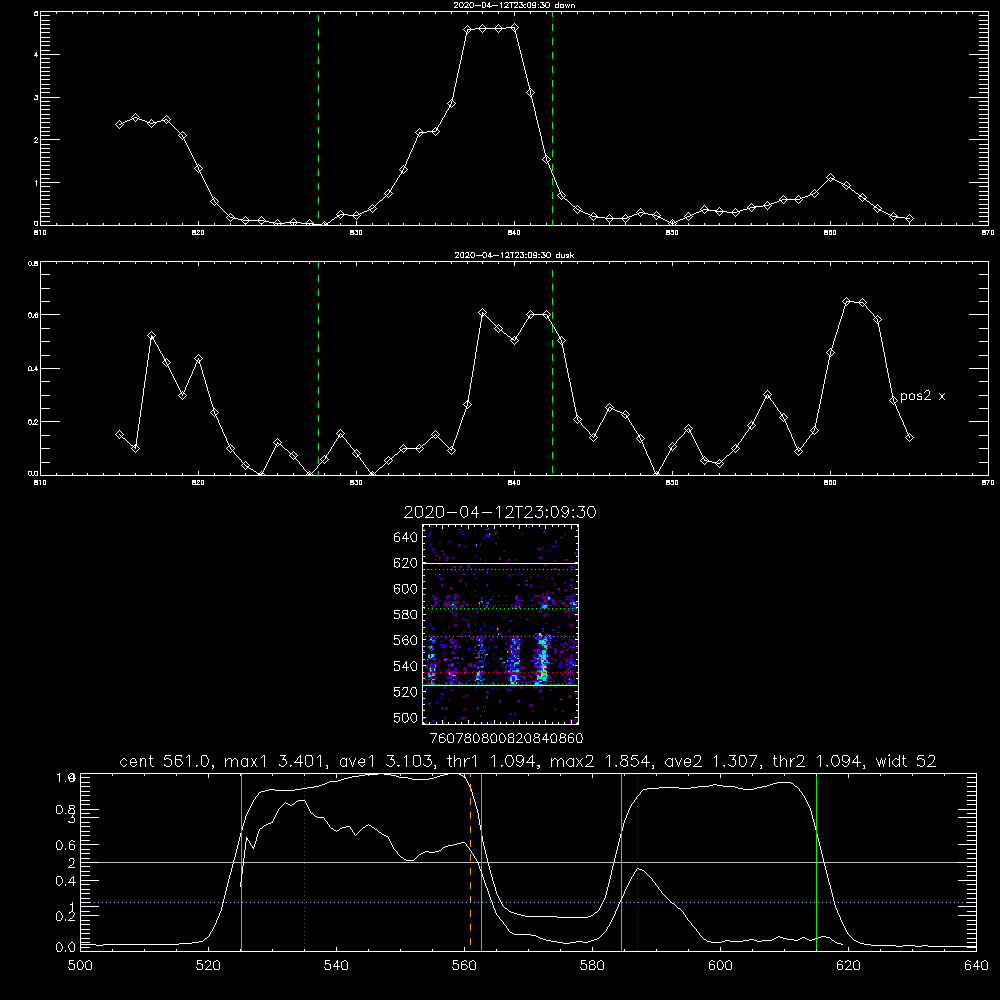Viewport: 1000px width, 1000px height.
Task: Click the colored spectrogram image
Action: (x=501, y=624)
